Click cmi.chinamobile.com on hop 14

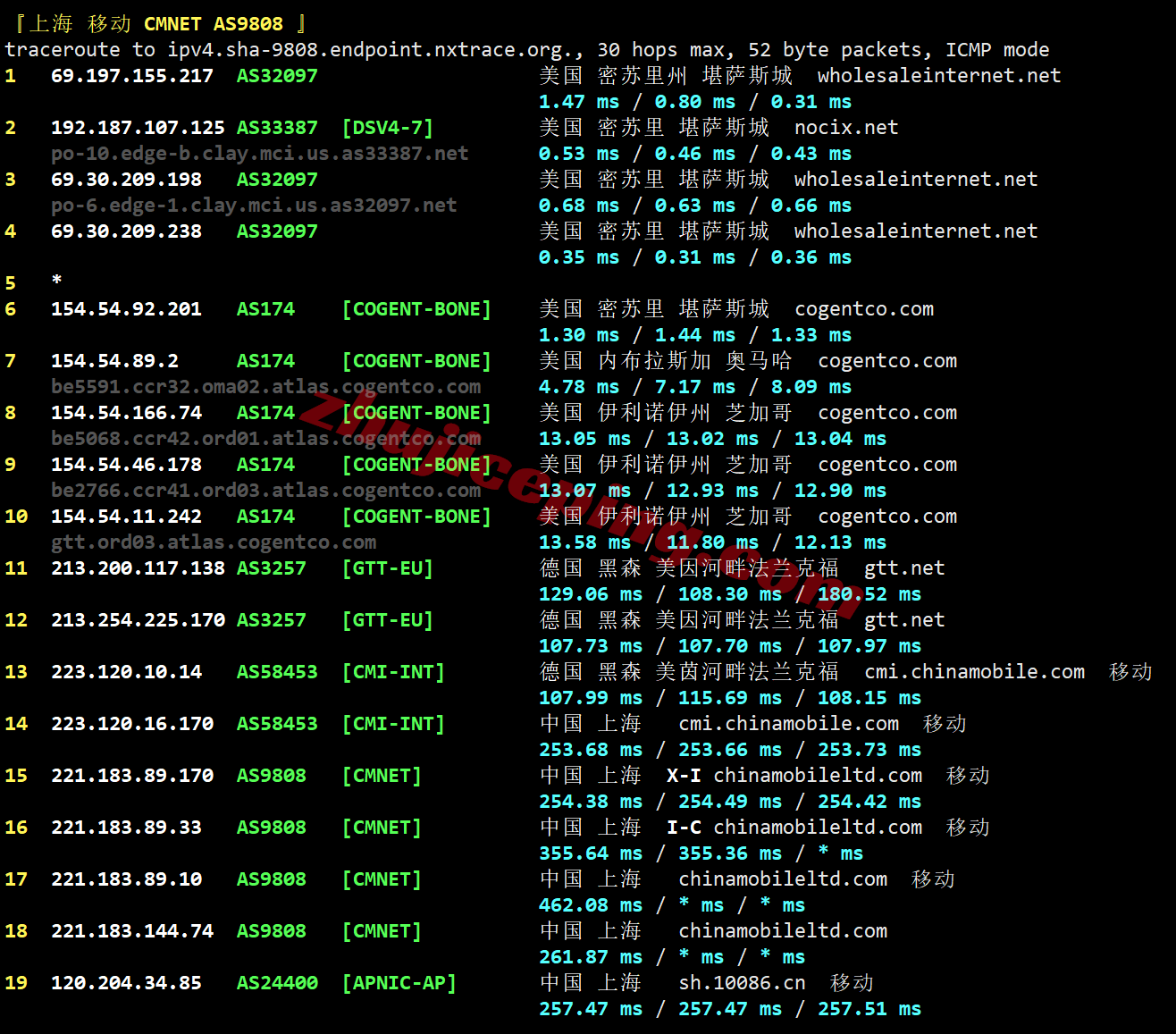[788, 724]
